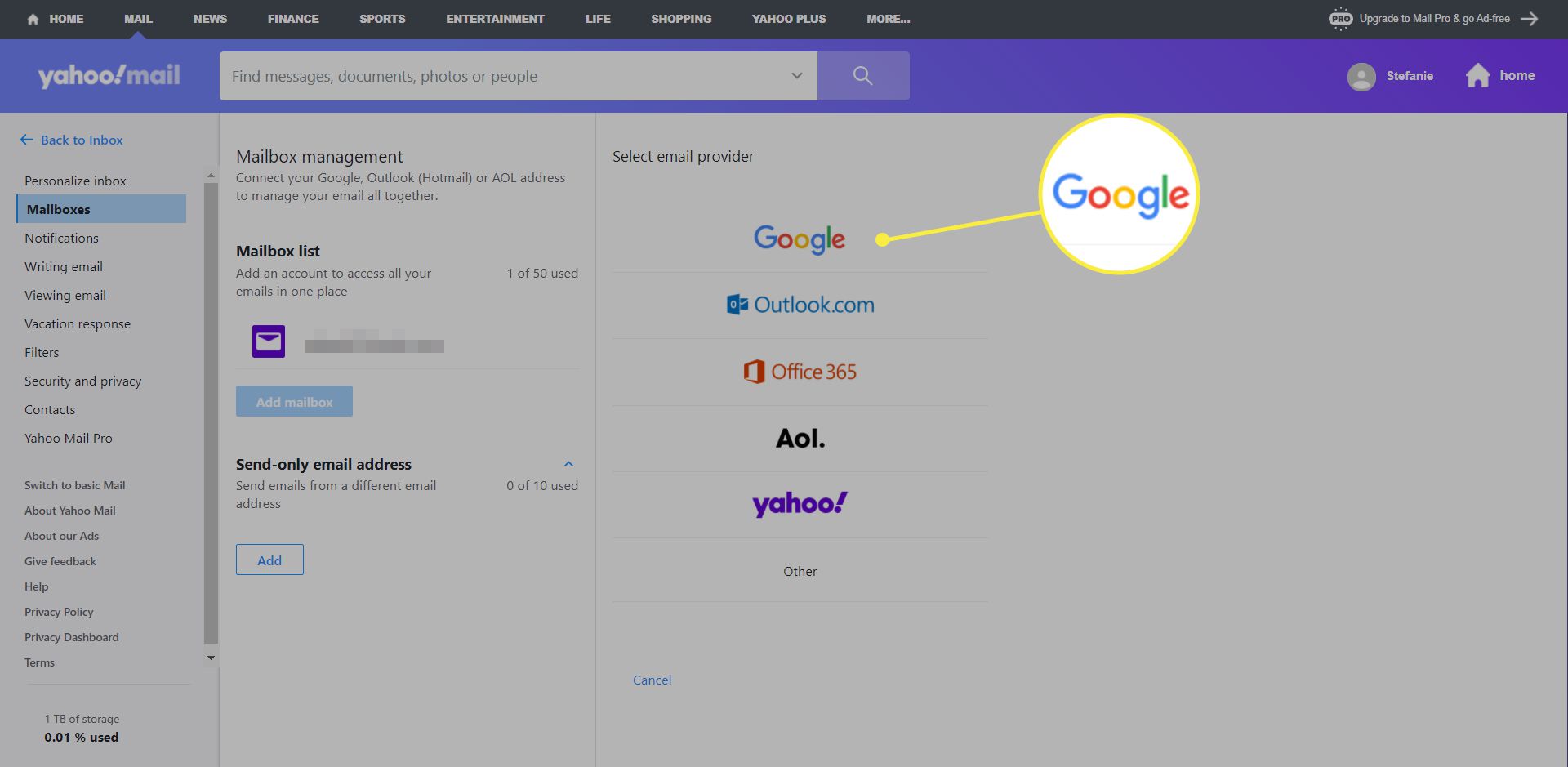1568x767 pixels.
Task: Click Upgrade to Mail Pro & go Ad-free
Action: (1434, 18)
